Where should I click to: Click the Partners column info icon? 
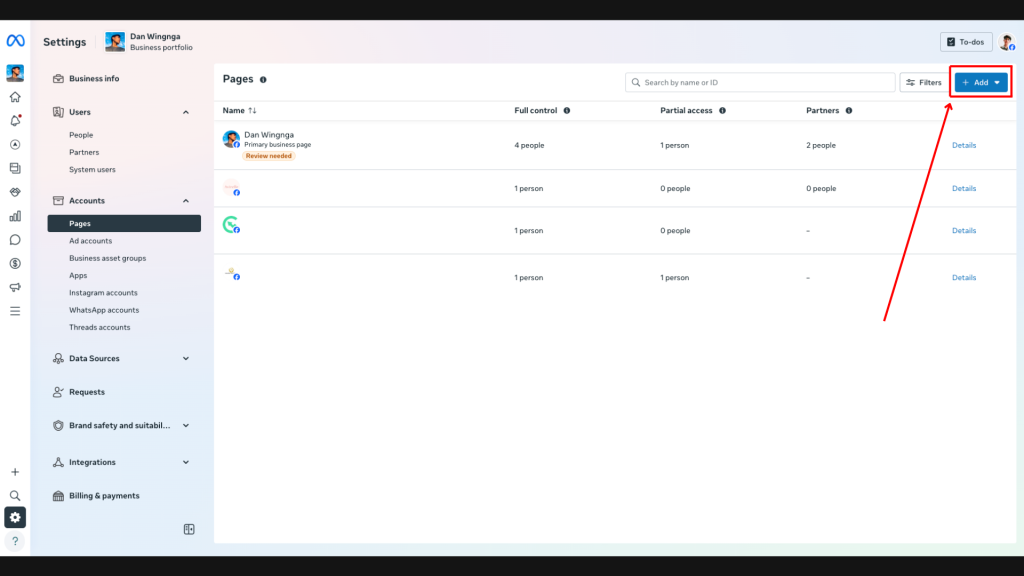tap(849, 110)
